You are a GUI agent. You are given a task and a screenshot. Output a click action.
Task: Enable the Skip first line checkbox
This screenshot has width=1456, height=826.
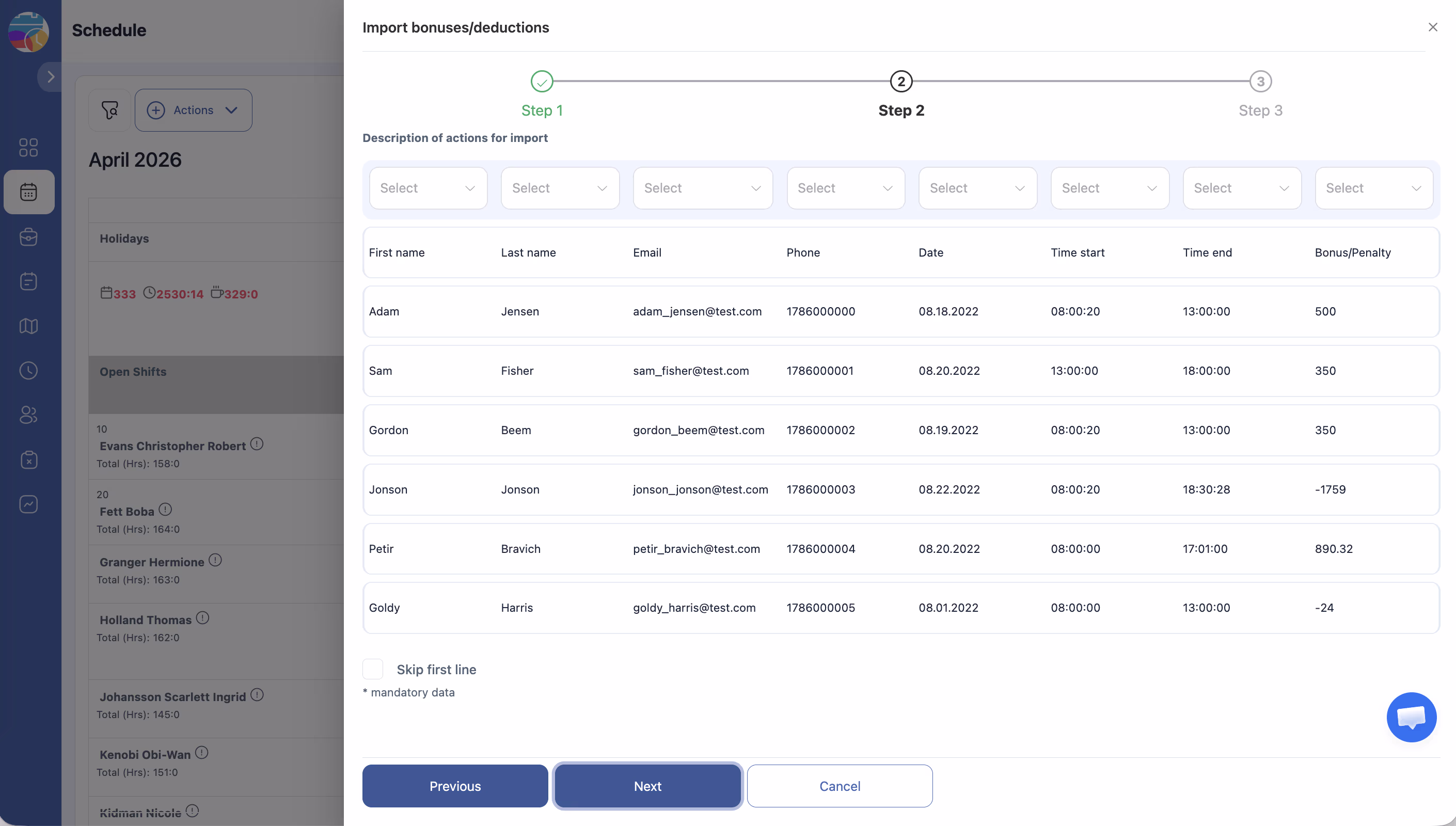coord(373,670)
